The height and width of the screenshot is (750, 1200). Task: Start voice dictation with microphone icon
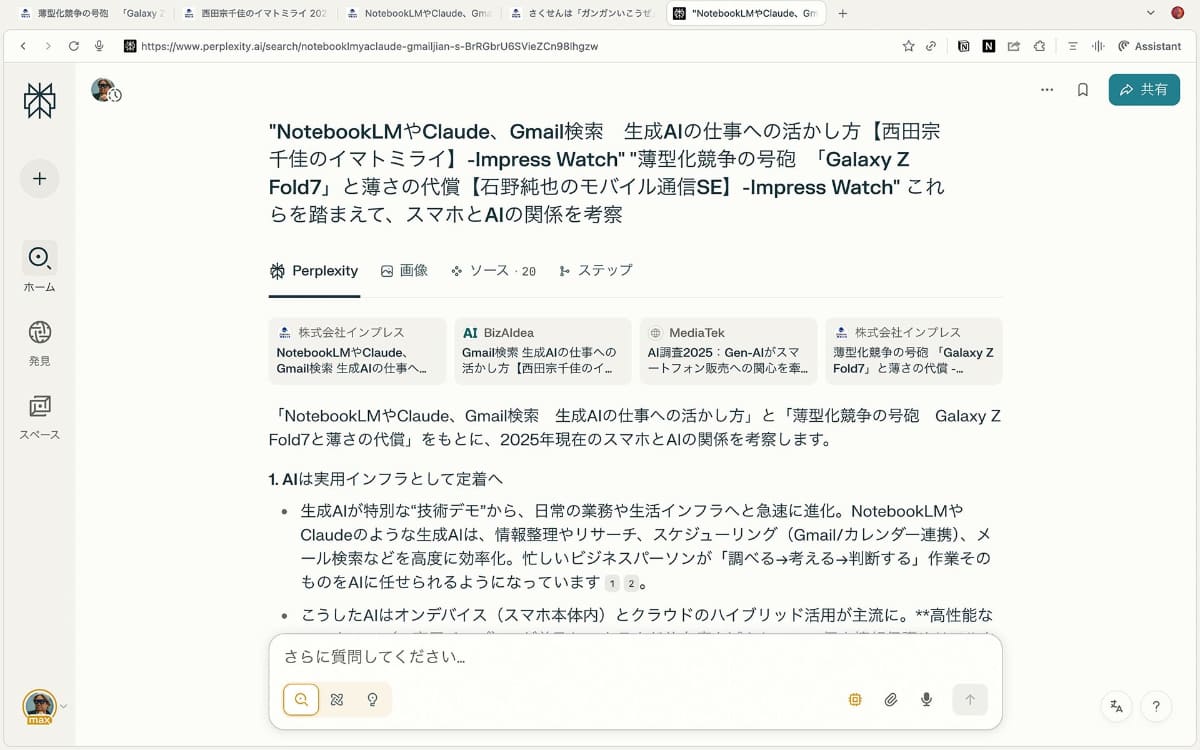pos(927,700)
